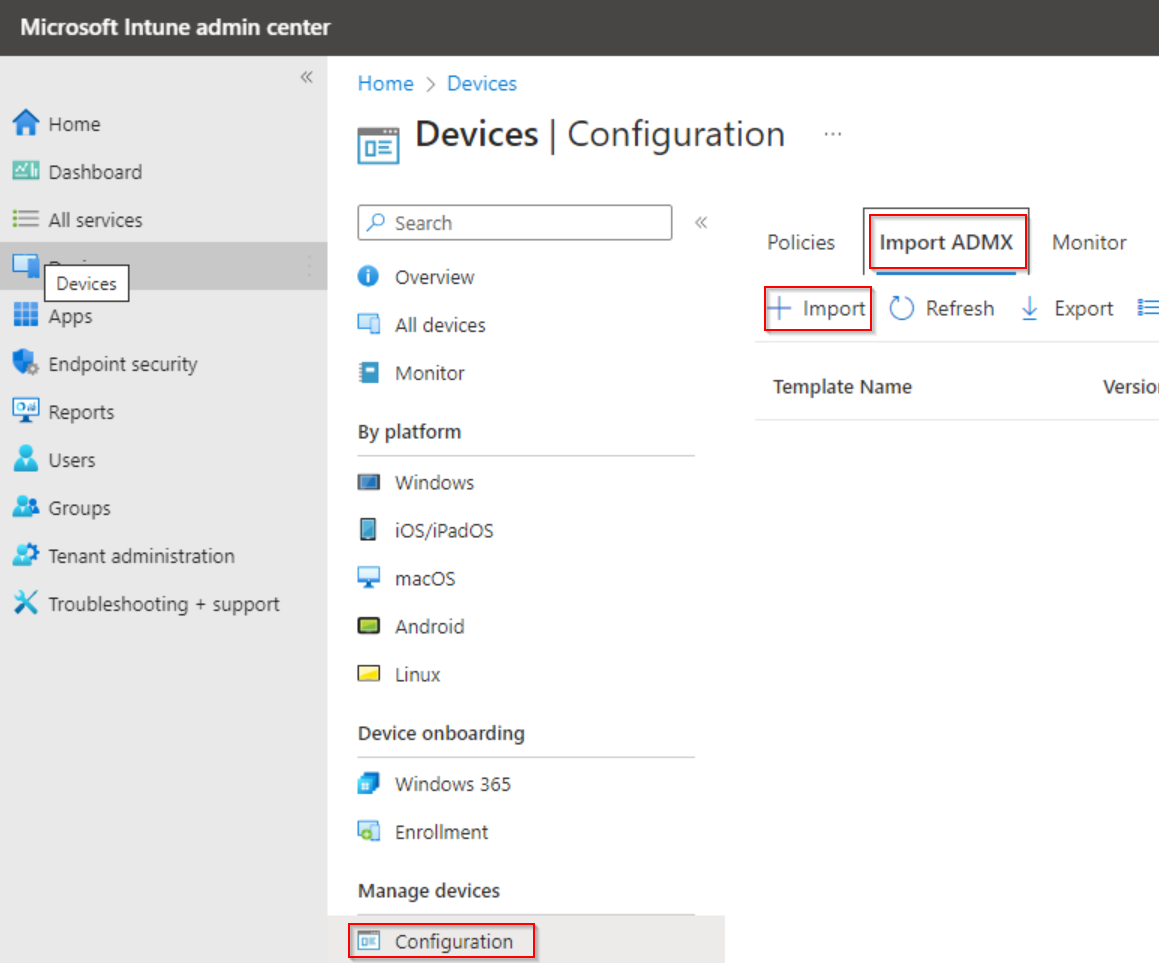The image size is (1159, 963).
Task: Click the Refresh circular arrow icon
Action: (902, 308)
